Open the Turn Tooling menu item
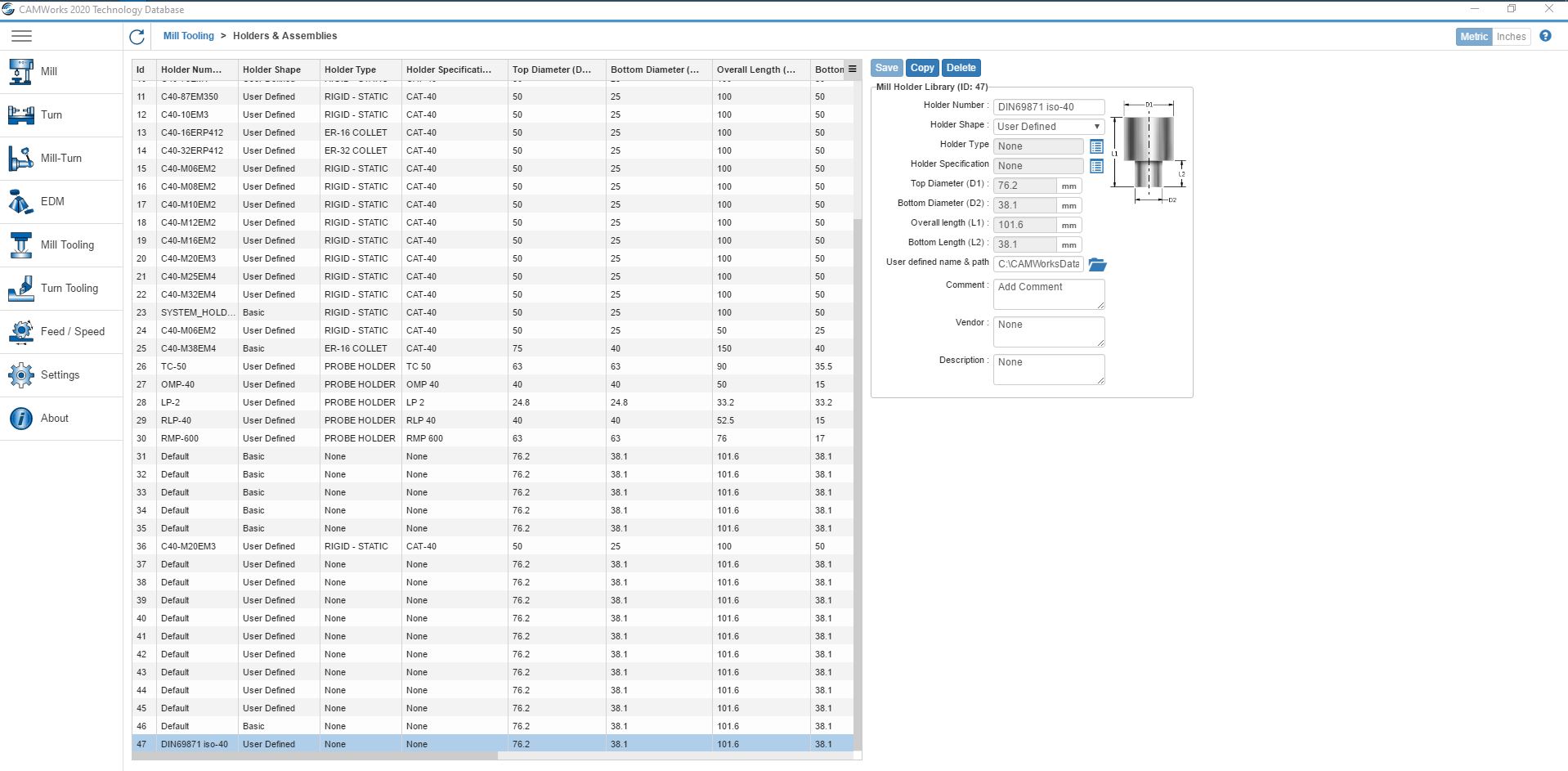The width and height of the screenshot is (1568, 771). [61, 288]
